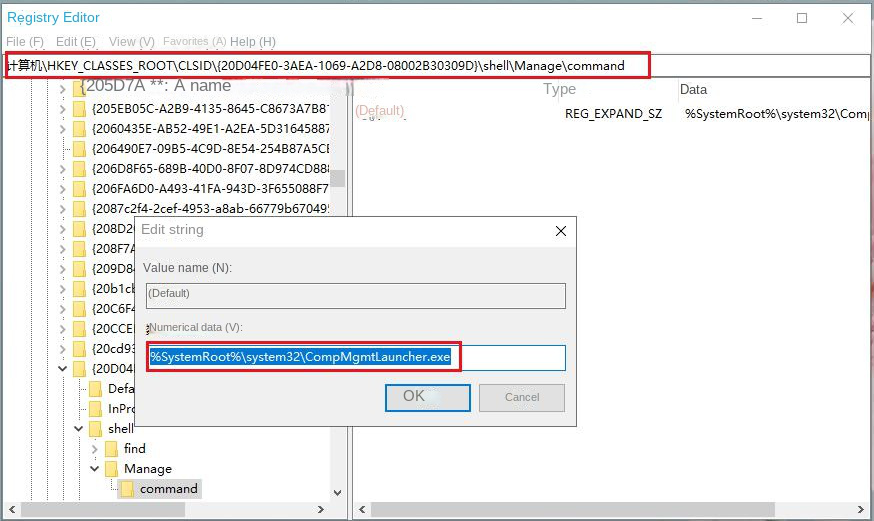Collapse the shell key node
Viewport: 874px width, 521px height.
[x=79, y=429]
